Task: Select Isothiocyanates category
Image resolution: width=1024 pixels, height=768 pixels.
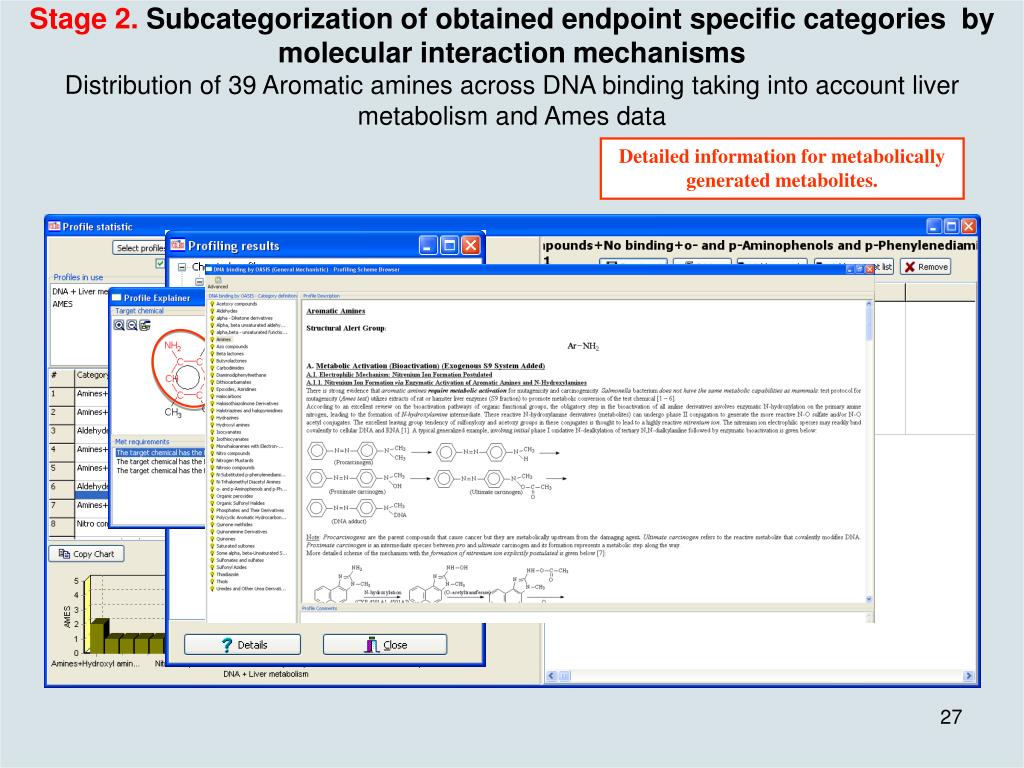Action: [x=232, y=440]
